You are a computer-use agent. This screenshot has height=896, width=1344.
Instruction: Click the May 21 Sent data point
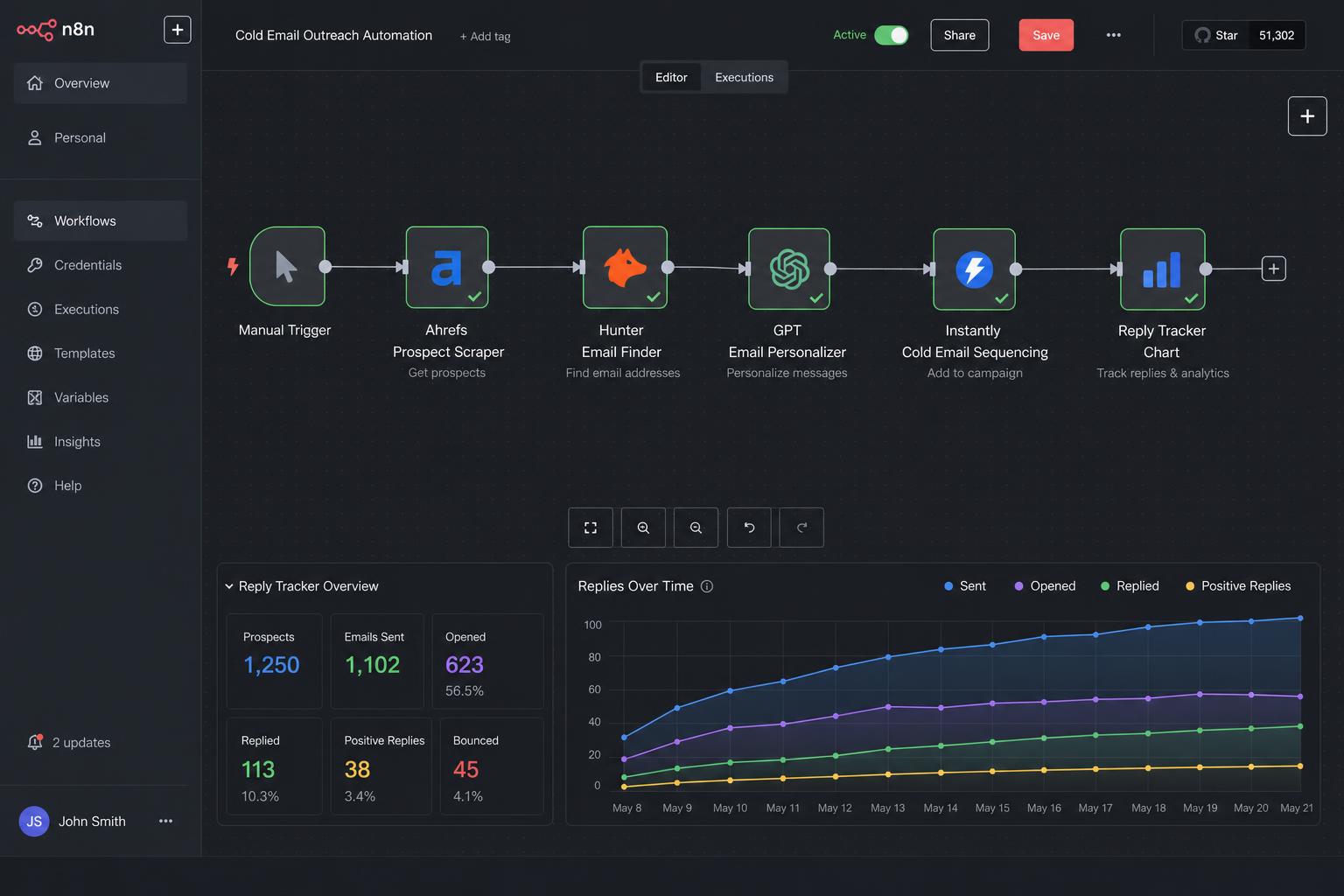coord(1300,618)
